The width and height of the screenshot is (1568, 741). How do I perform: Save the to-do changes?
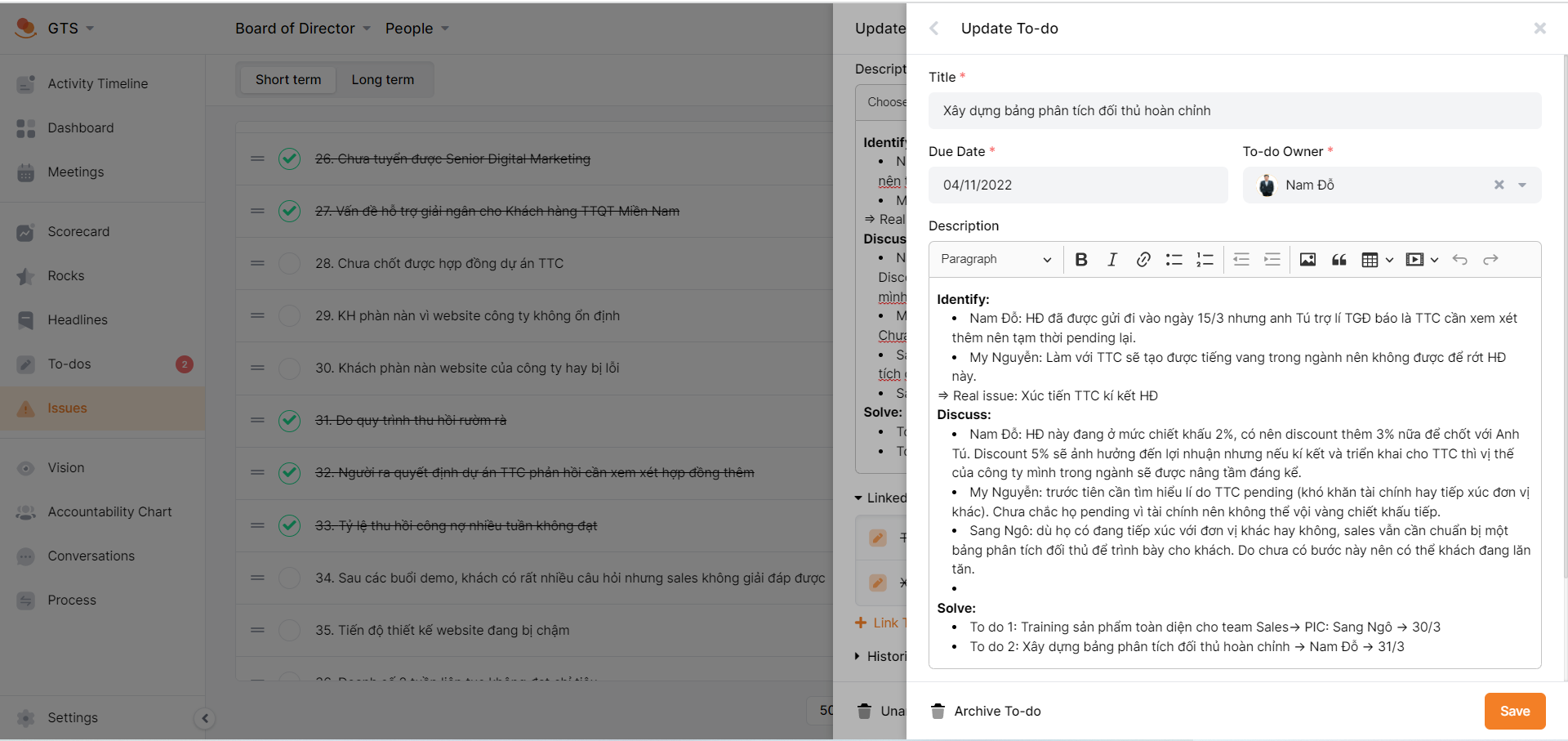[1515, 711]
